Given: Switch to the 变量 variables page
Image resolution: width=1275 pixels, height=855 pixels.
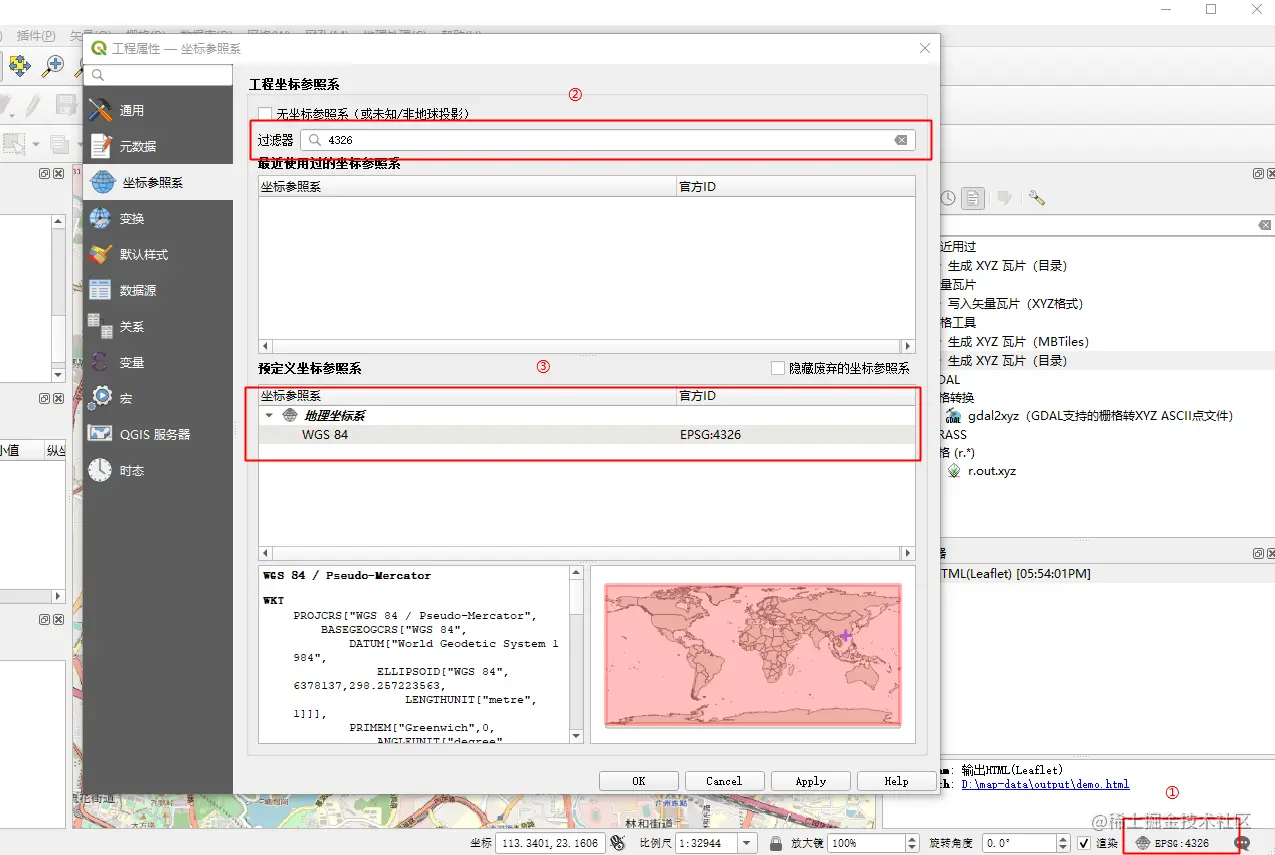Looking at the screenshot, I should 158,362.
